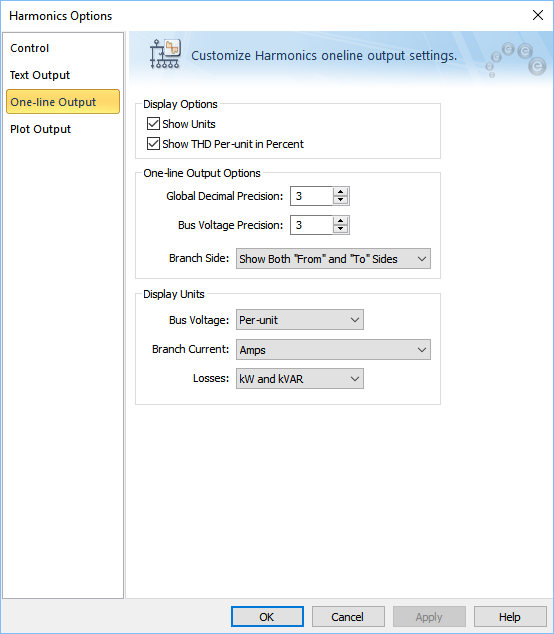
Task: Decrease Bus Voltage Precision with down arrow
Action: [340, 229]
